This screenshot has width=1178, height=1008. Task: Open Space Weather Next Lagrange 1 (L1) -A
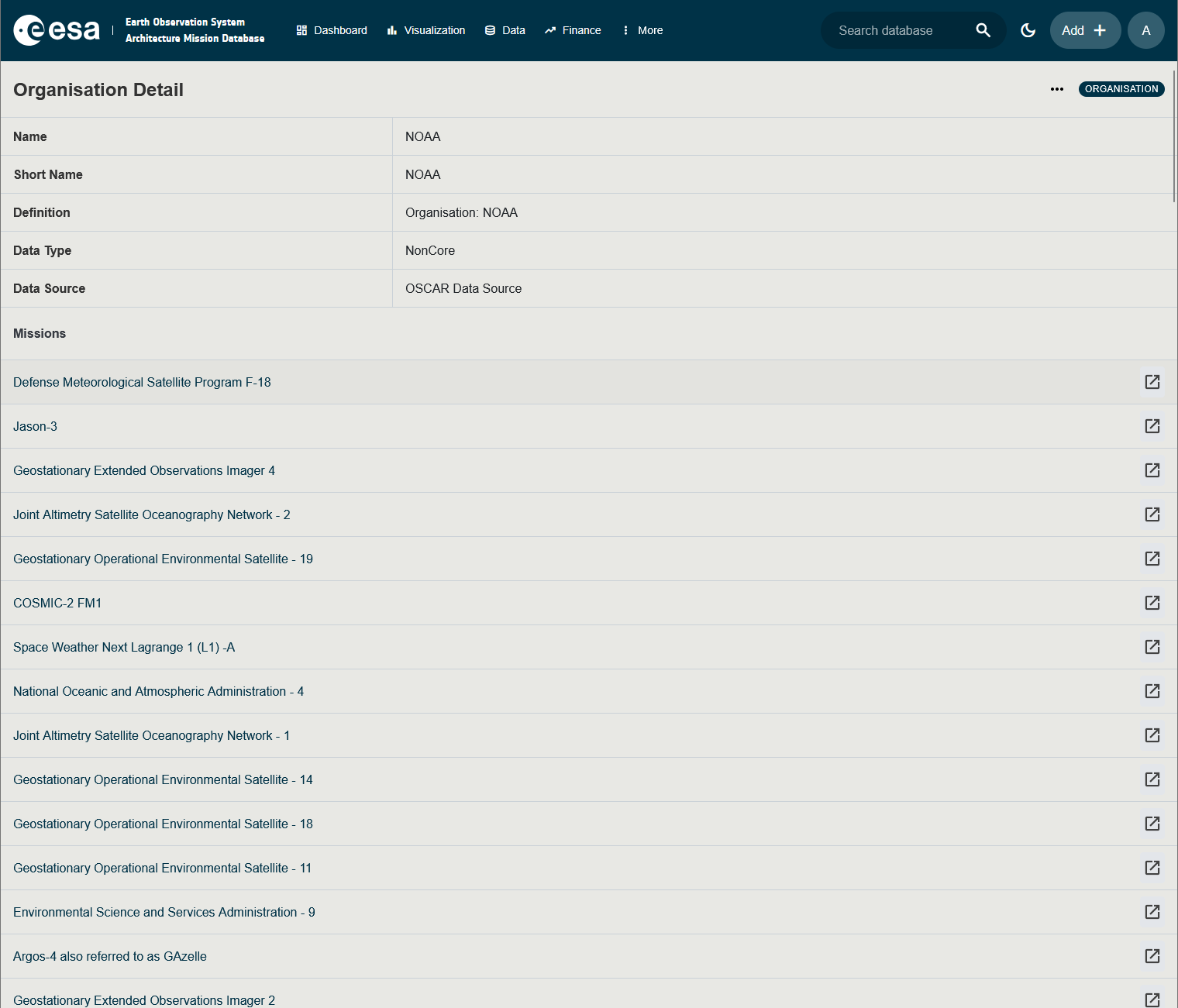[124, 647]
